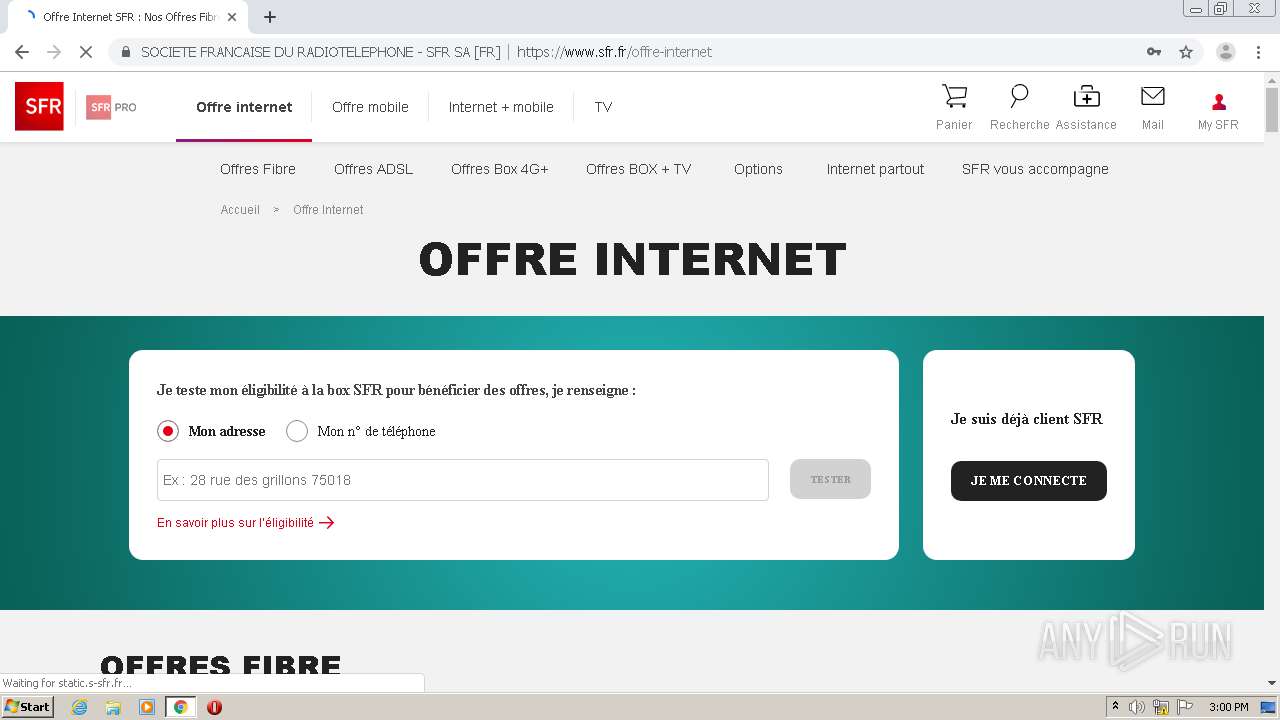Open the Options submenu
The height and width of the screenshot is (720, 1280).
click(x=758, y=169)
